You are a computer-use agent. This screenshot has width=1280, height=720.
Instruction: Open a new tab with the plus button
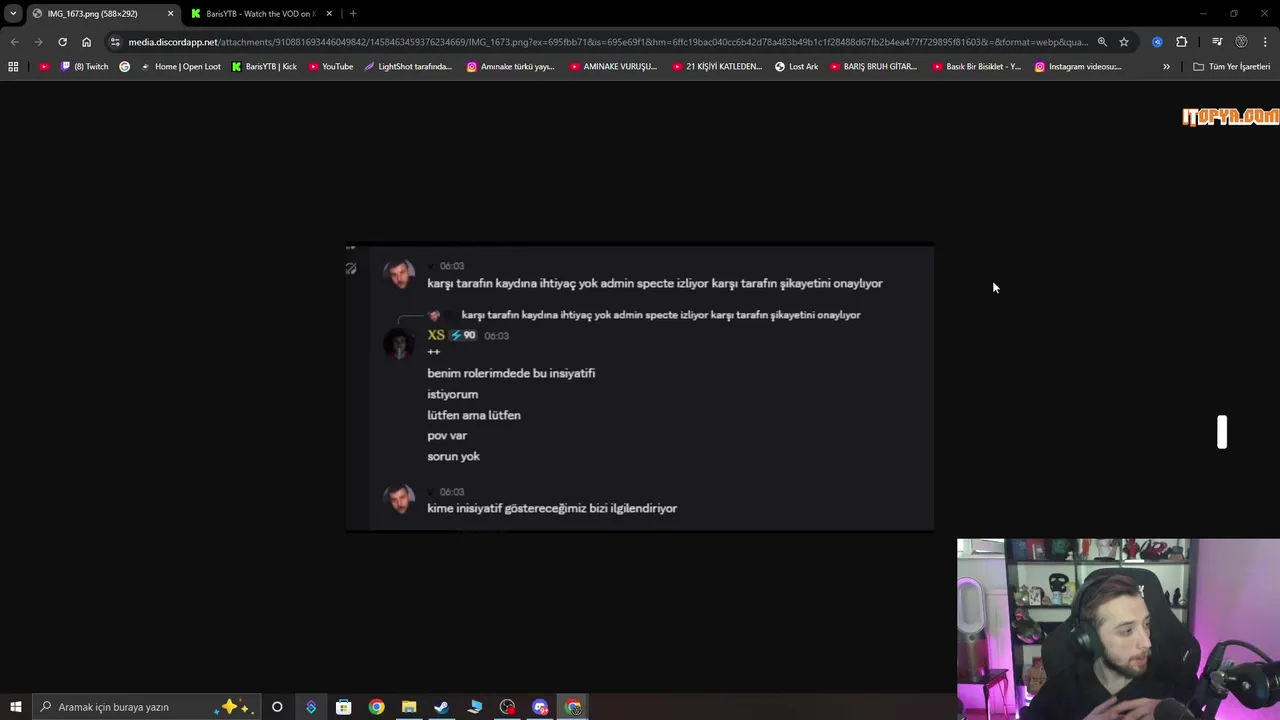click(x=353, y=13)
